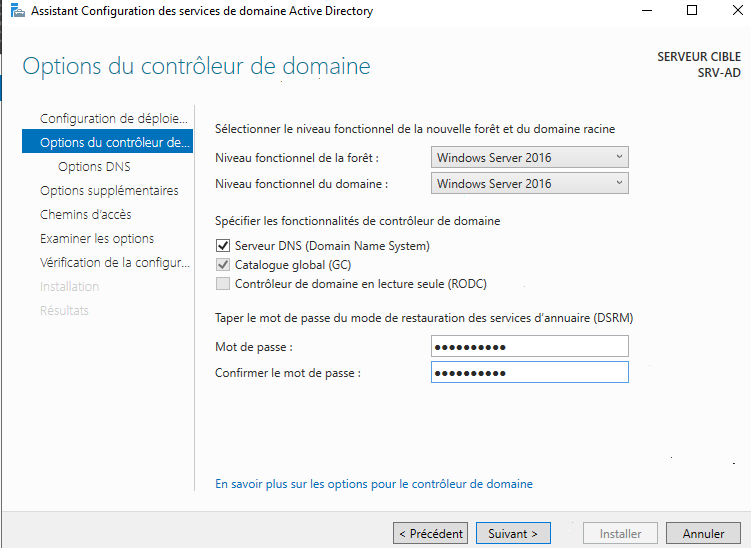
Task: Open the domain functional level dropdown
Action: [530, 184]
